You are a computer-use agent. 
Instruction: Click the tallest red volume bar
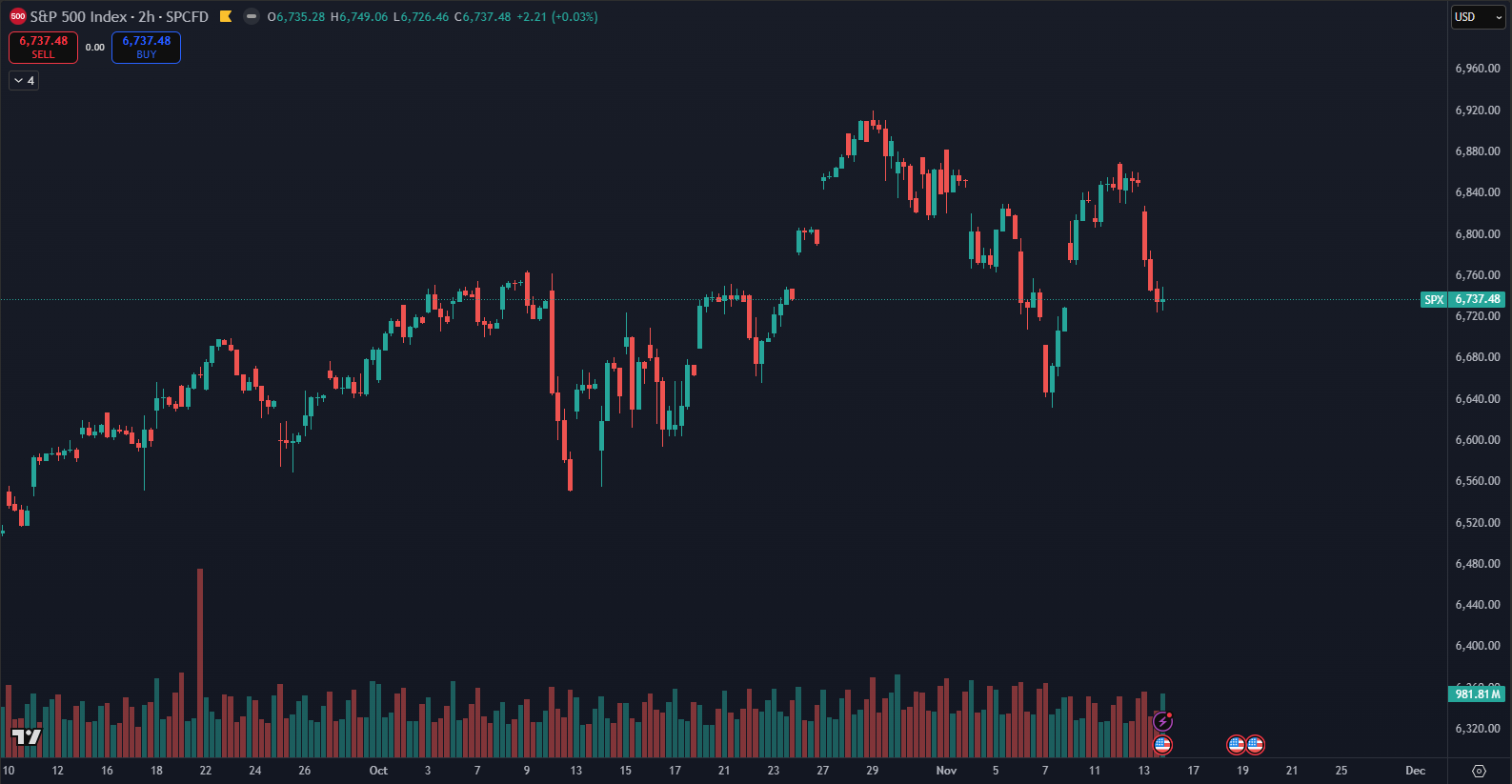200,648
